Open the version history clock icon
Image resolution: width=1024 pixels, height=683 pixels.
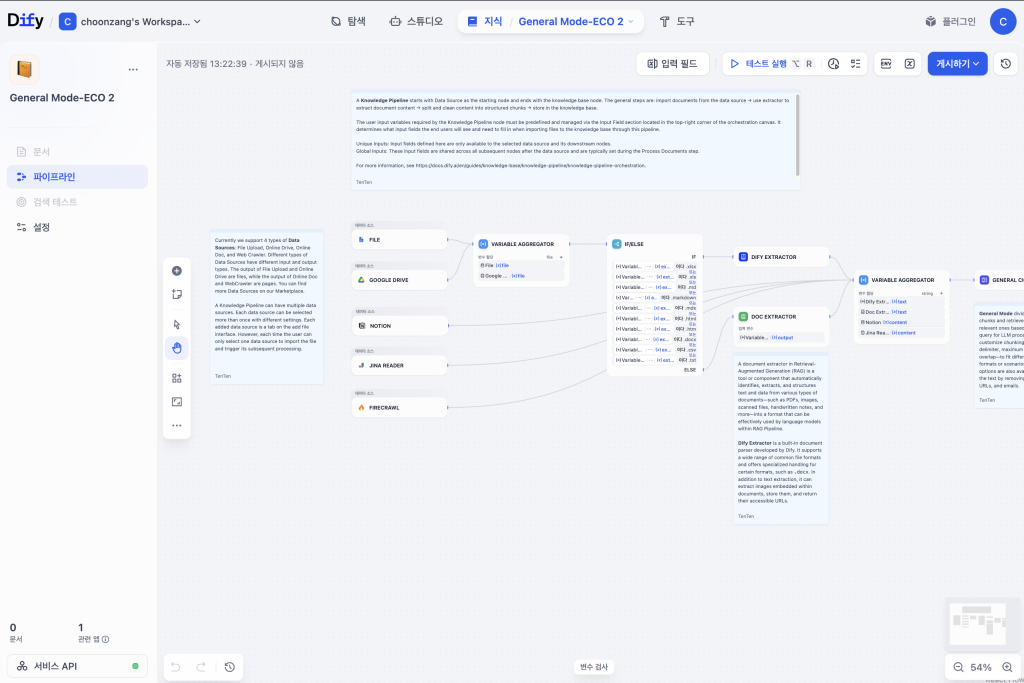pos(1006,64)
